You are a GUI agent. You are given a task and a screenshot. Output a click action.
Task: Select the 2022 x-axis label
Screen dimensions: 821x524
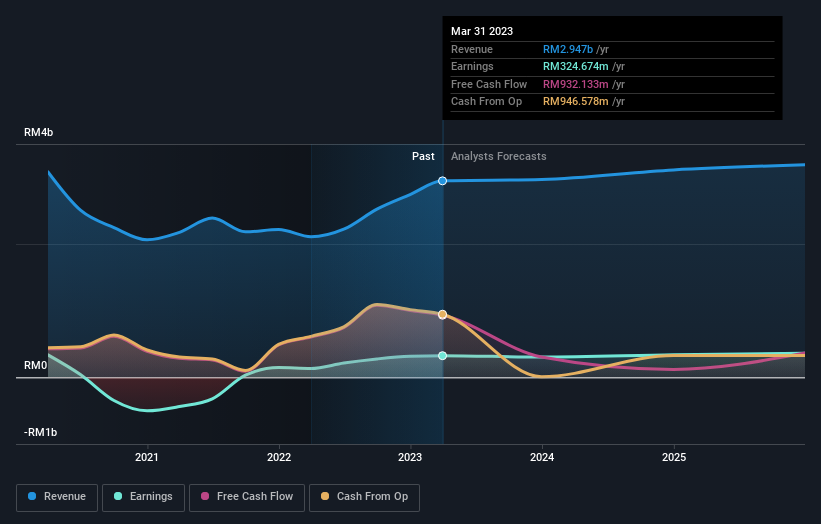[279, 457]
